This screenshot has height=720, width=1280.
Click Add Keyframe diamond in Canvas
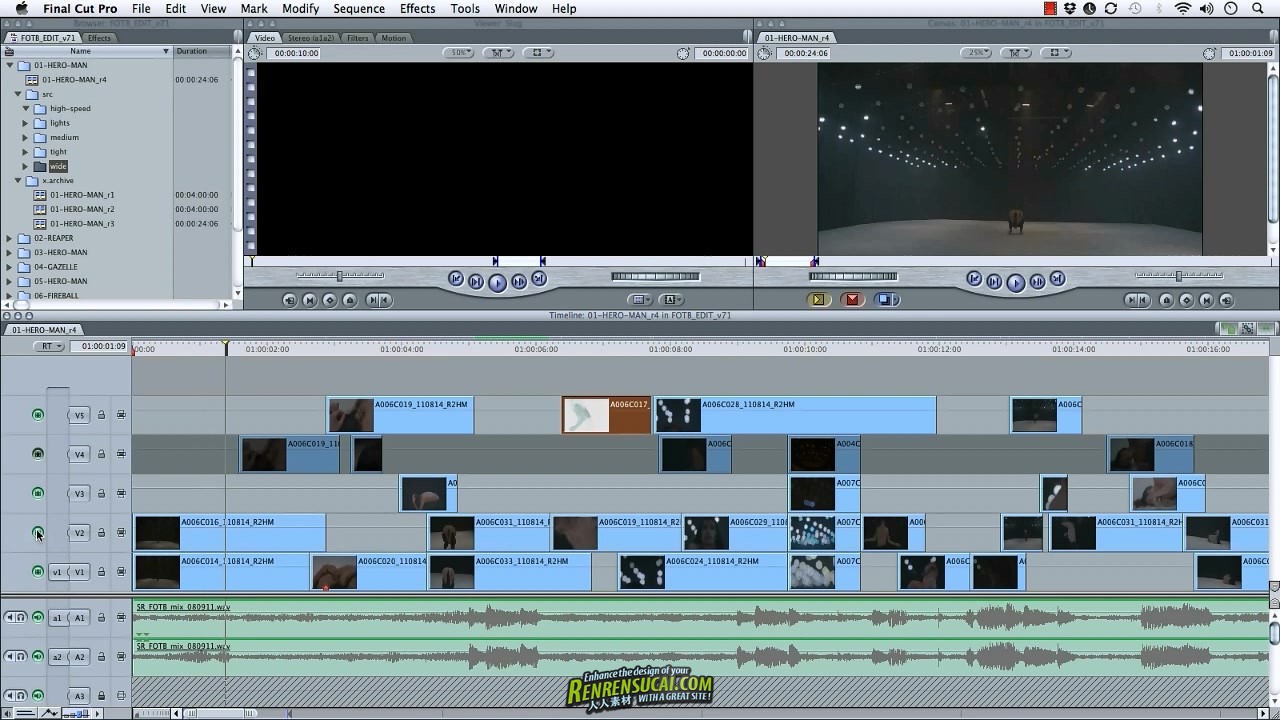coord(1186,300)
